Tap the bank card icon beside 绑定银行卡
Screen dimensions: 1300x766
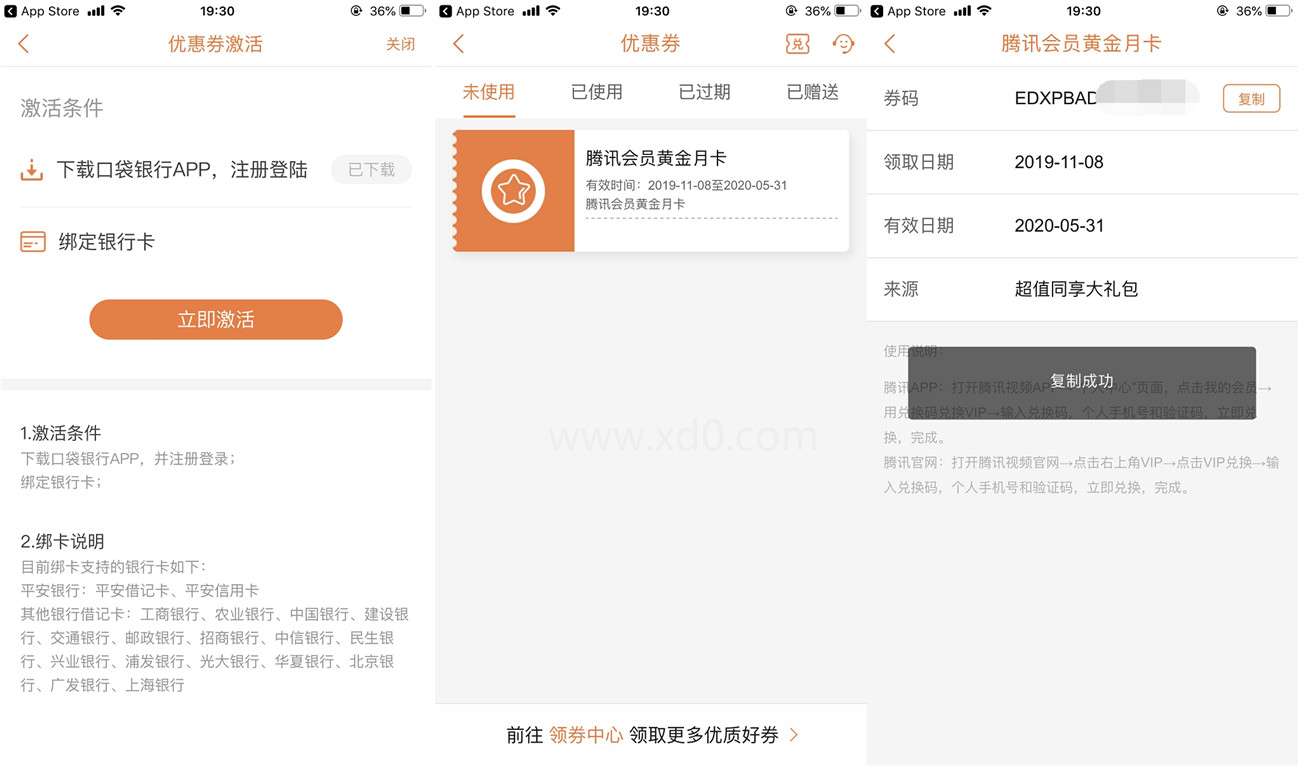pyautogui.click(x=33, y=242)
